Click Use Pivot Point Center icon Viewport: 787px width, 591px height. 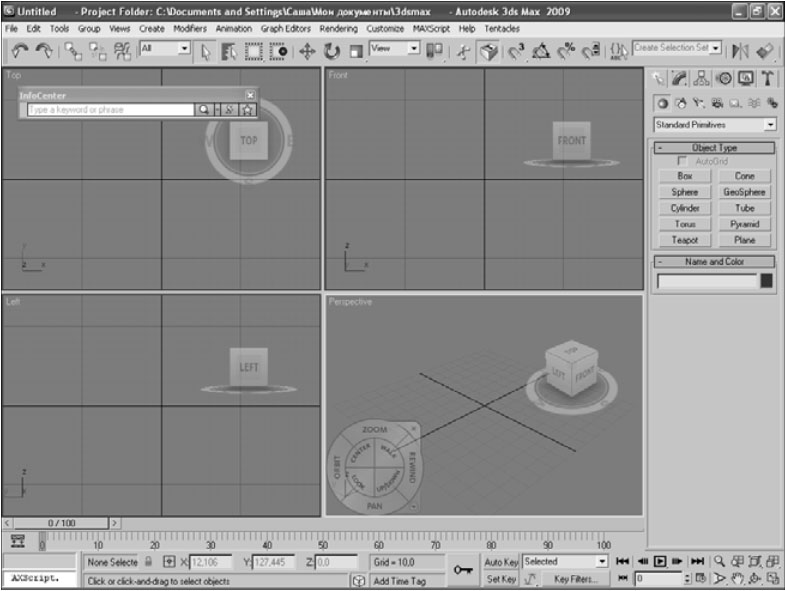point(434,51)
